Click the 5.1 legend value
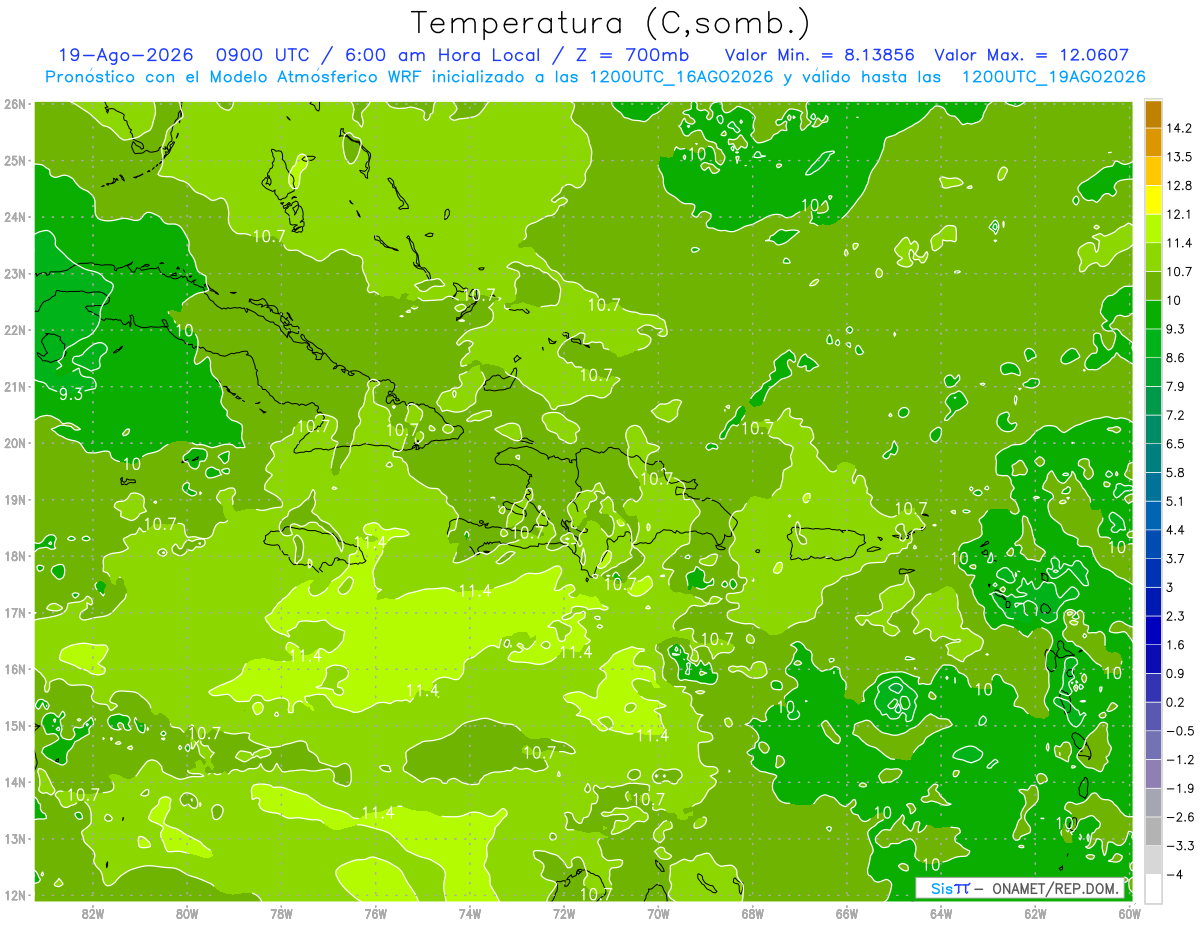Image resolution: width=1200 pixels, height=927 pixels. (x=1176, y=501)
